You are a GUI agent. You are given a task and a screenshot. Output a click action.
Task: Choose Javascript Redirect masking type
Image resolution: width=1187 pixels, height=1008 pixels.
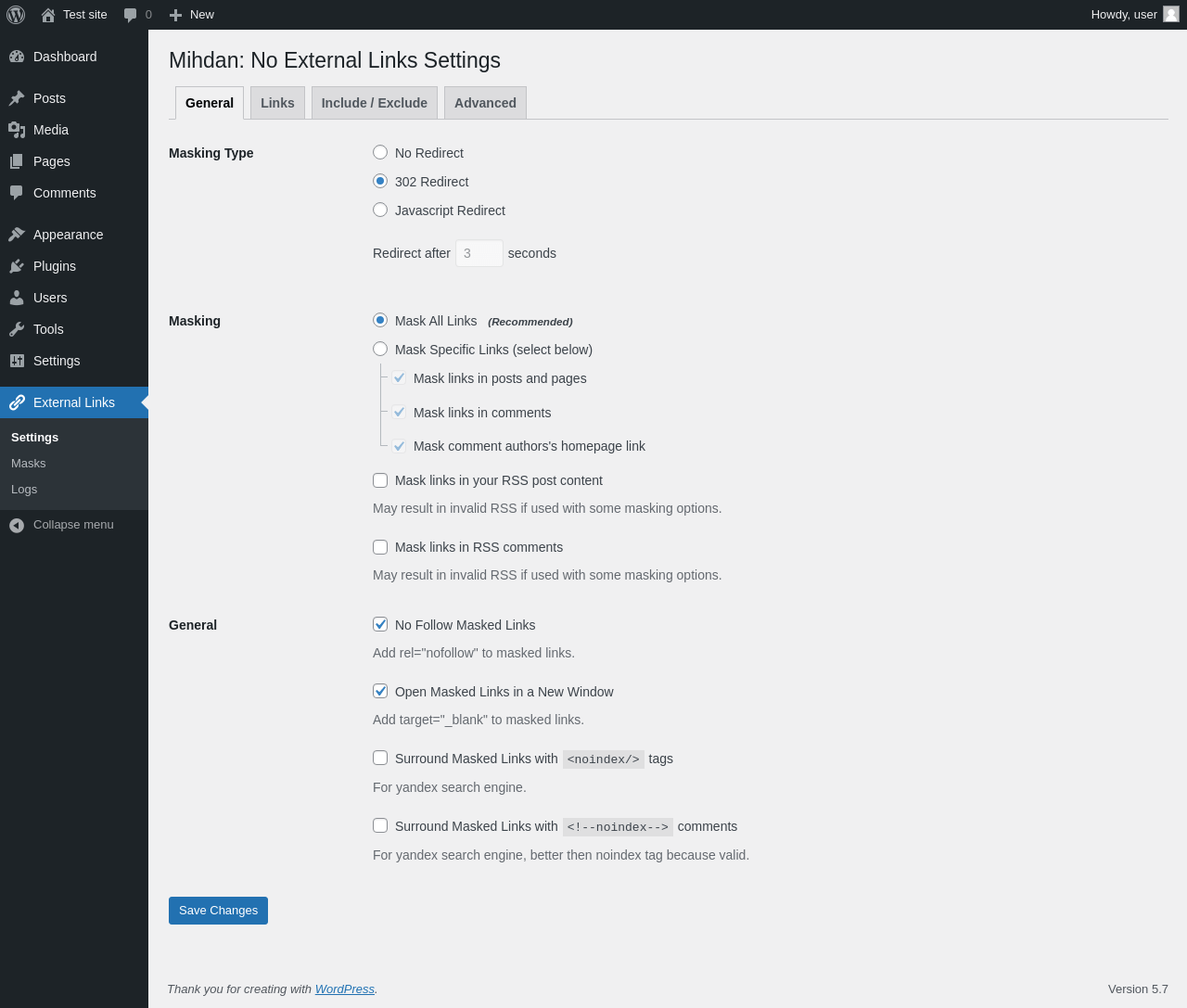pos(380,210)
